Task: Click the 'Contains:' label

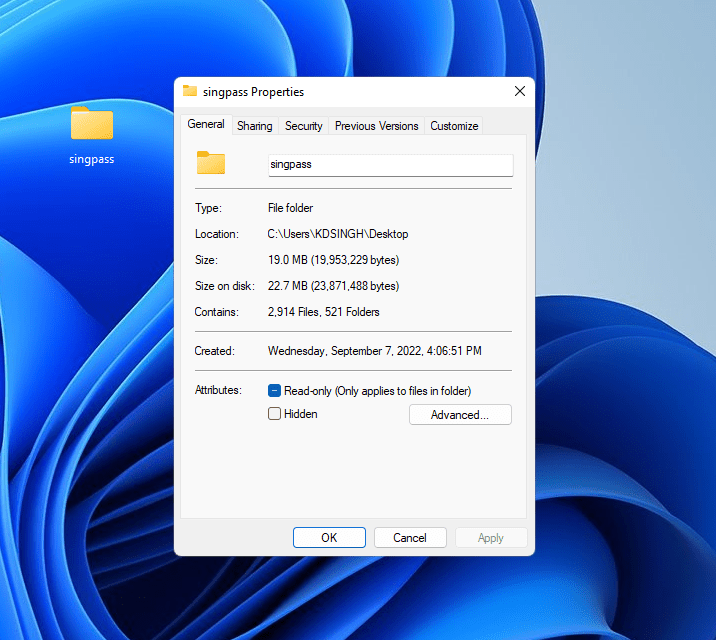Action: click(216, 312)
